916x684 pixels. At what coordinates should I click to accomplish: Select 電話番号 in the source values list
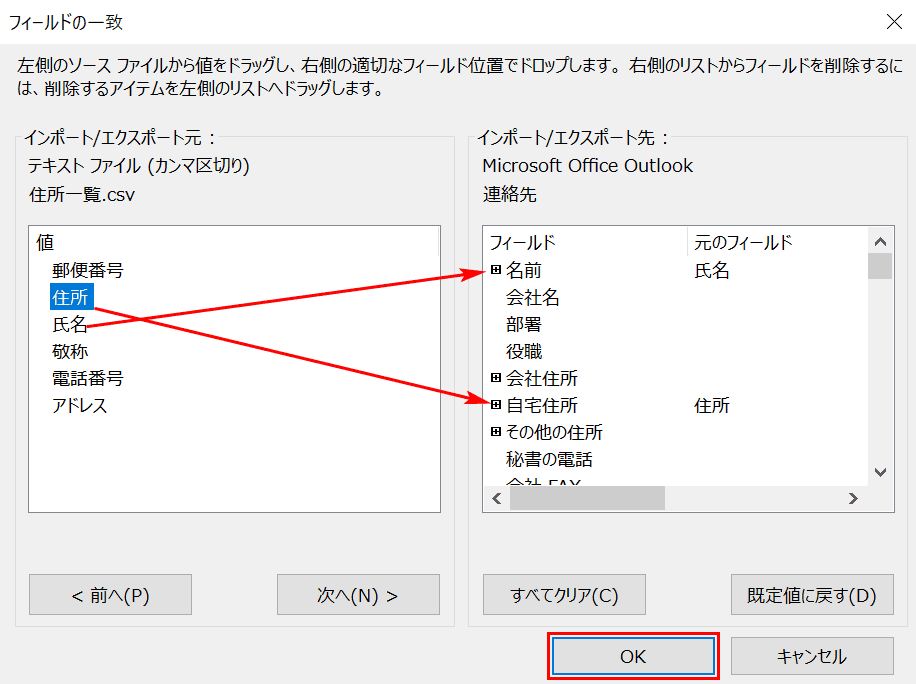tap(88, 378)
